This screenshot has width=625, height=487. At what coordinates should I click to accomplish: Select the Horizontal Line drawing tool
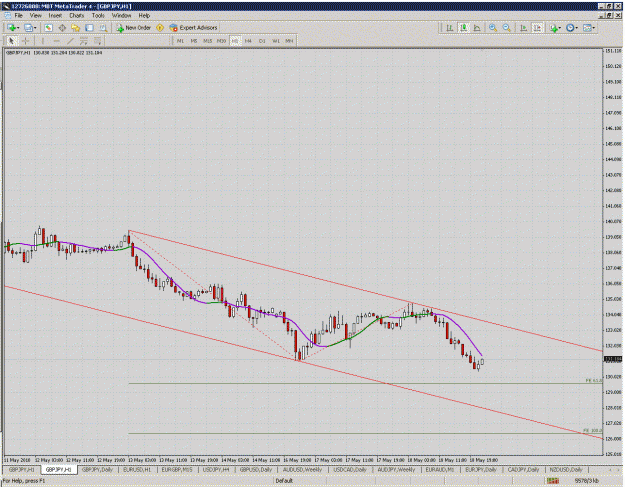click(57, 41)
